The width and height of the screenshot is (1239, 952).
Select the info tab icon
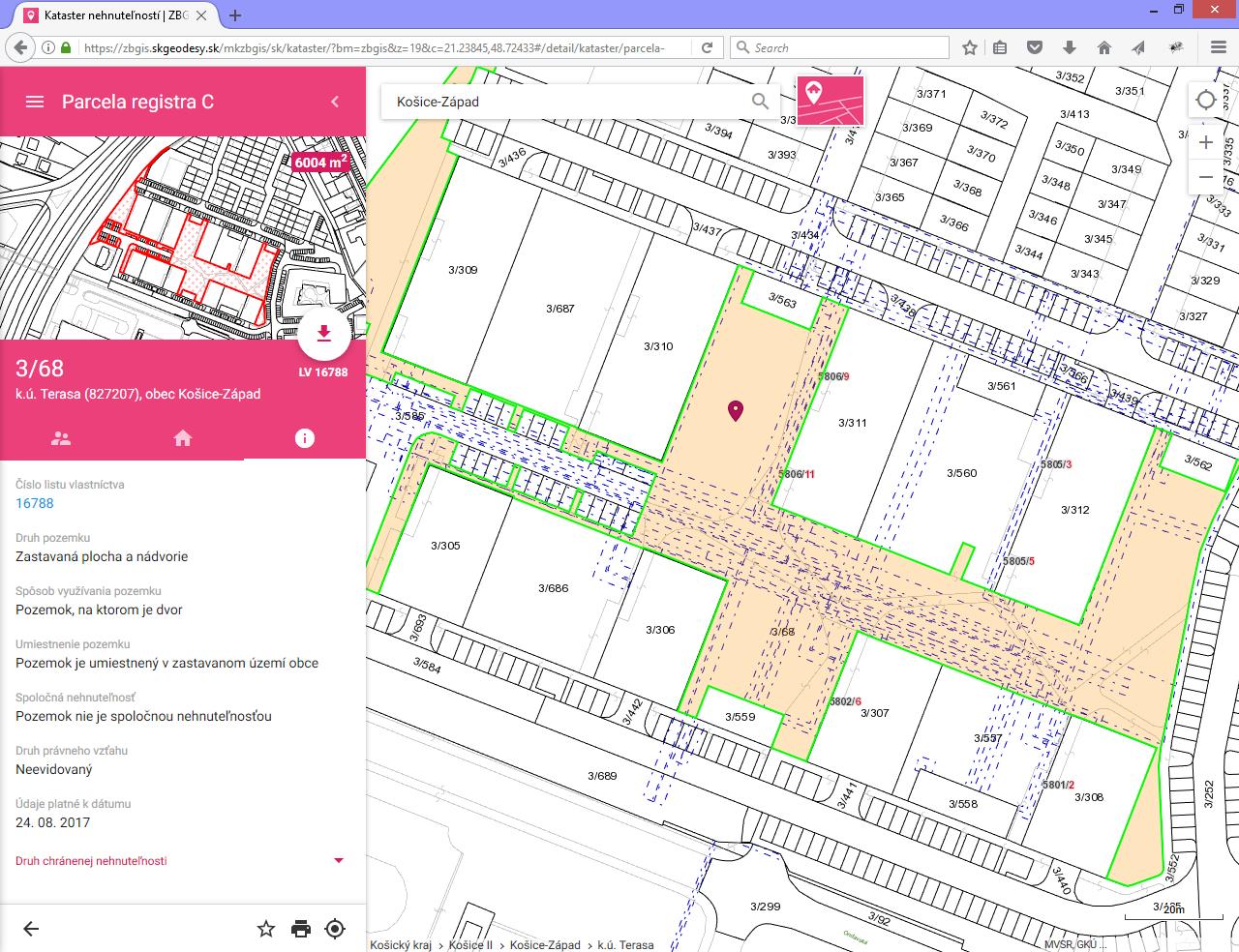click(x=305, y=438)
